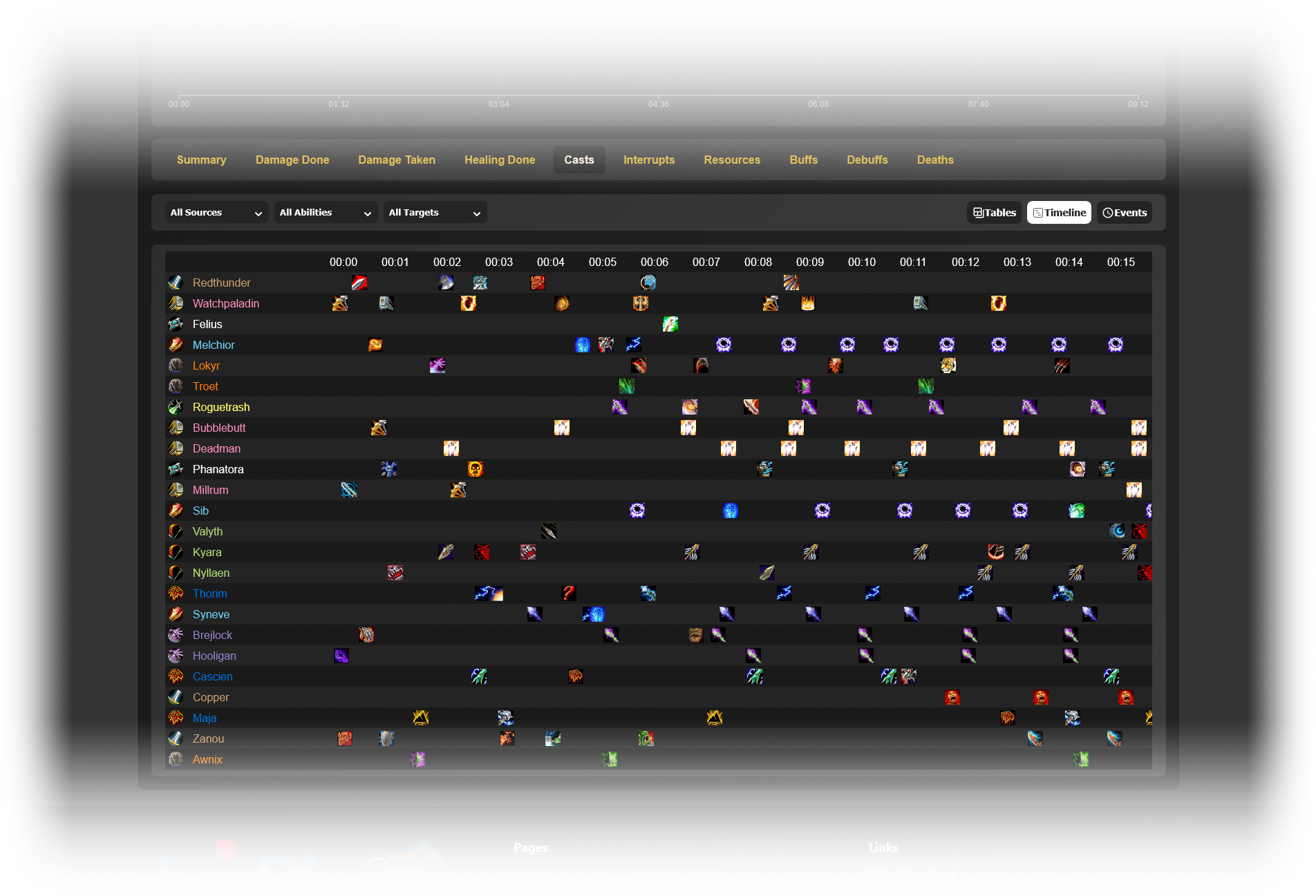Switch to Events view
Viewport: 1316px width, 896px height.
click(1125, 213)
